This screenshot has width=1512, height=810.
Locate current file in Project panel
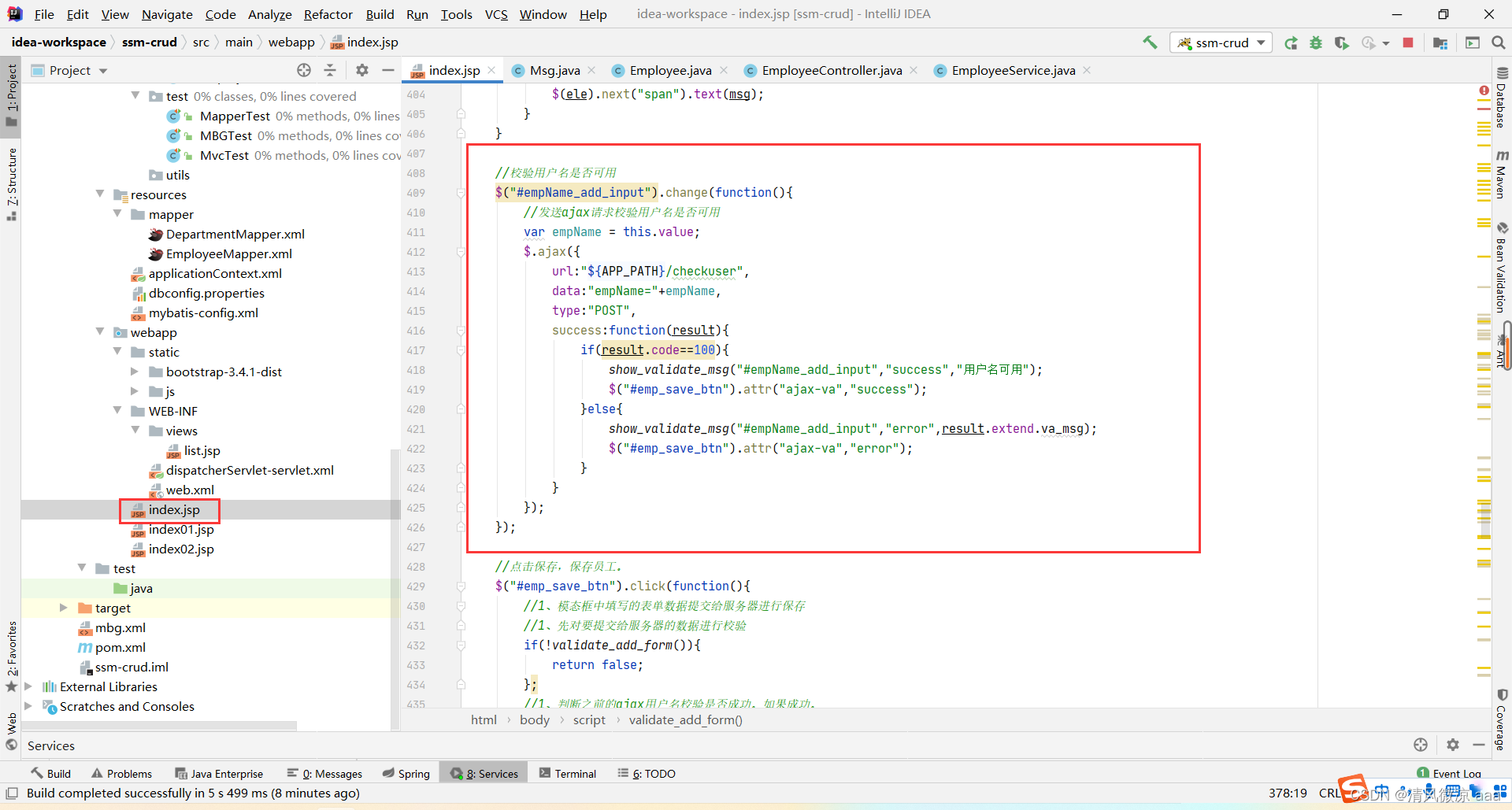point(304,70)
